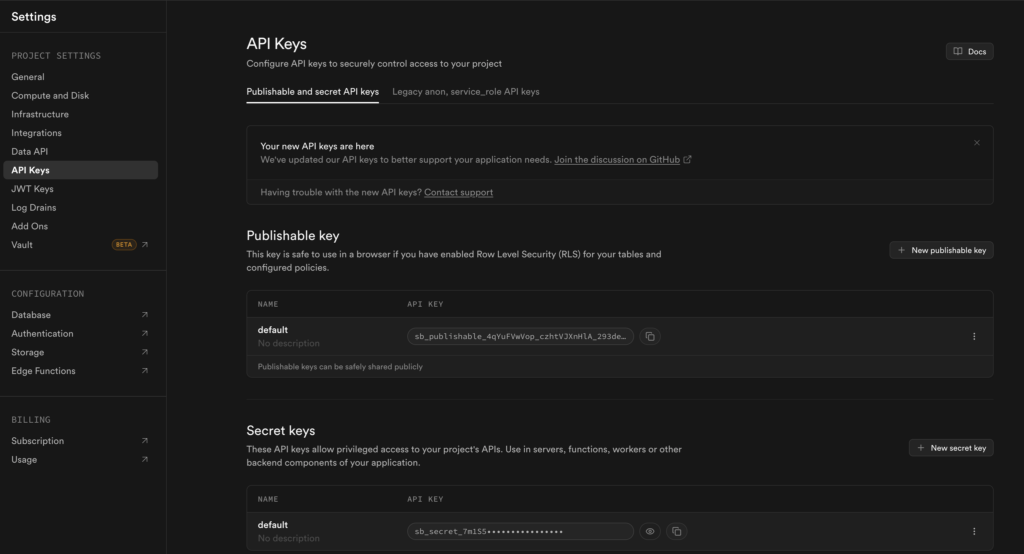This screenshot has height=554, width=1024.
Task: Go to Storage external link
Action: point(145,352)
